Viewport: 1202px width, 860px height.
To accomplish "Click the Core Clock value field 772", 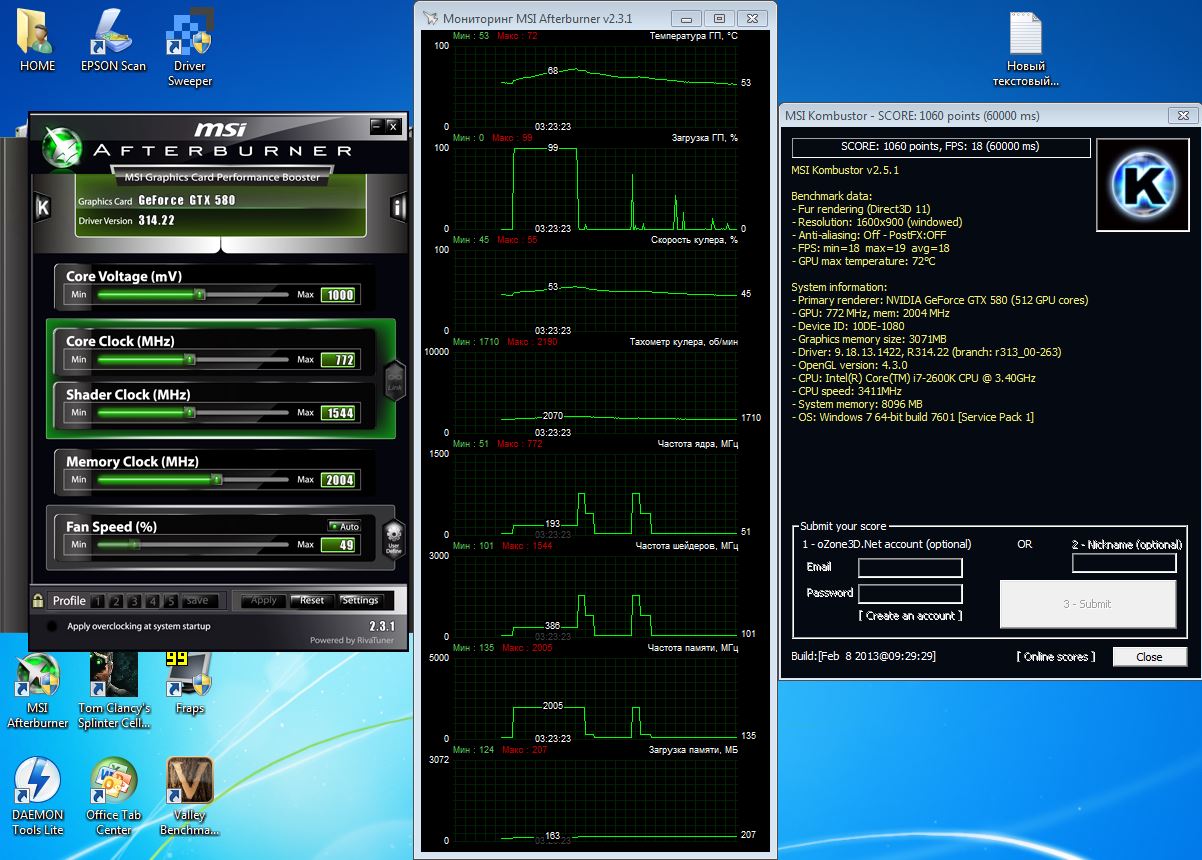I will coord(338,360).
